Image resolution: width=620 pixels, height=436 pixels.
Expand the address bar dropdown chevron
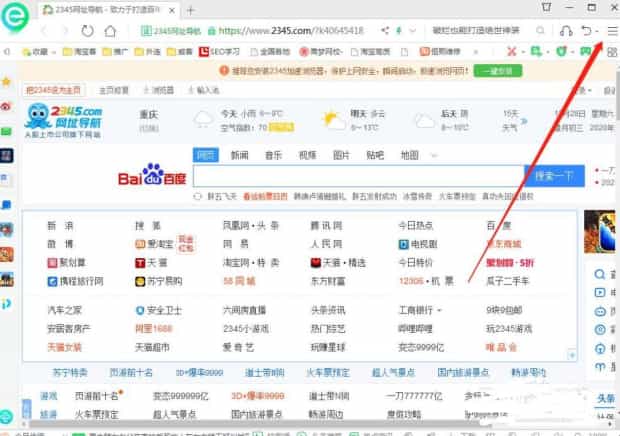pos(412,30)
